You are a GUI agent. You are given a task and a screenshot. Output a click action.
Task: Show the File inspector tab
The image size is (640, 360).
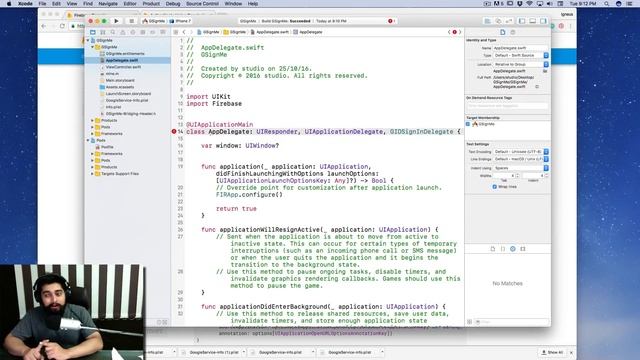pos(502,32)
